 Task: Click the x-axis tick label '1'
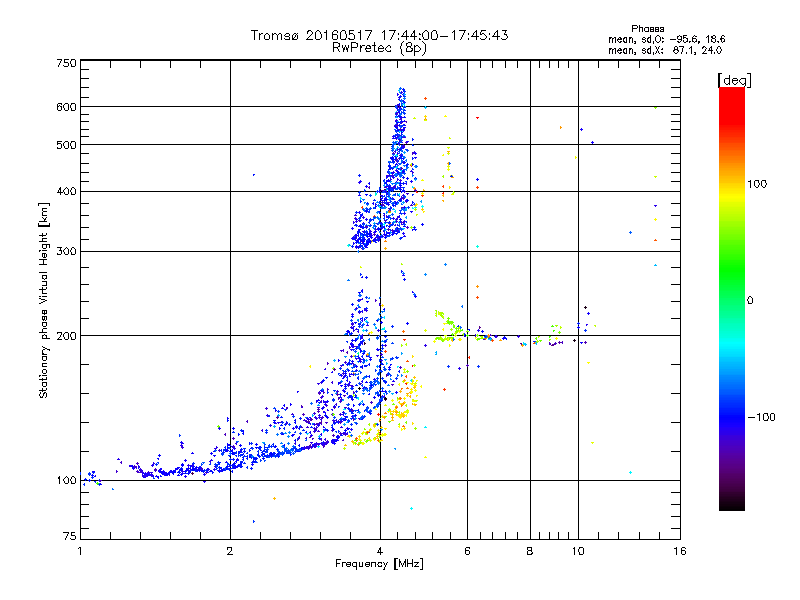pos(80,551)
